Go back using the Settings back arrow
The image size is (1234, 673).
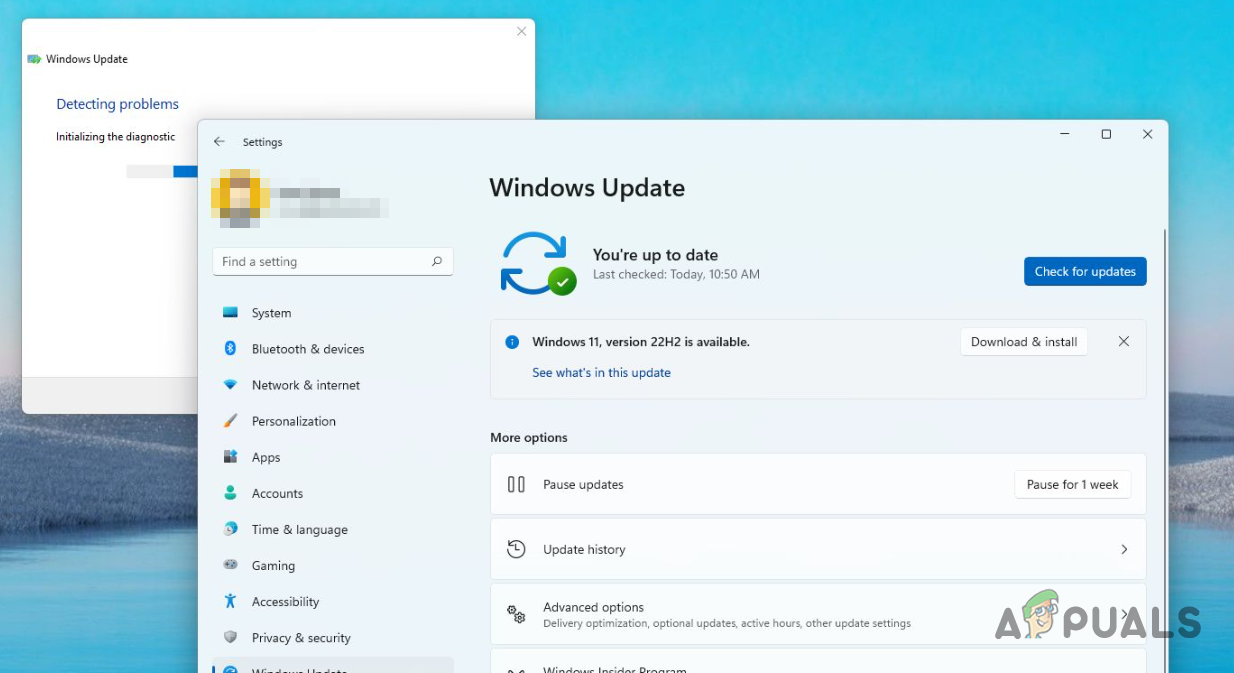[x=219, y=142]
